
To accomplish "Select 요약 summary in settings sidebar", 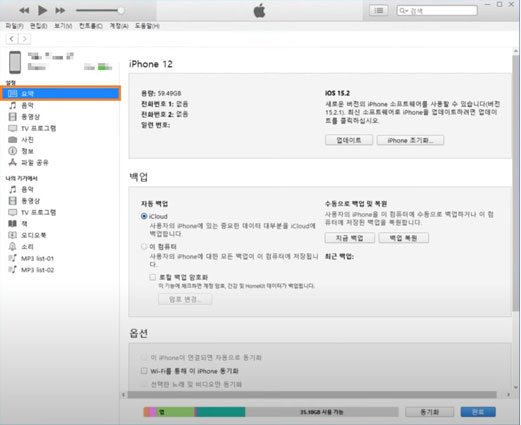I will point(60,93).
